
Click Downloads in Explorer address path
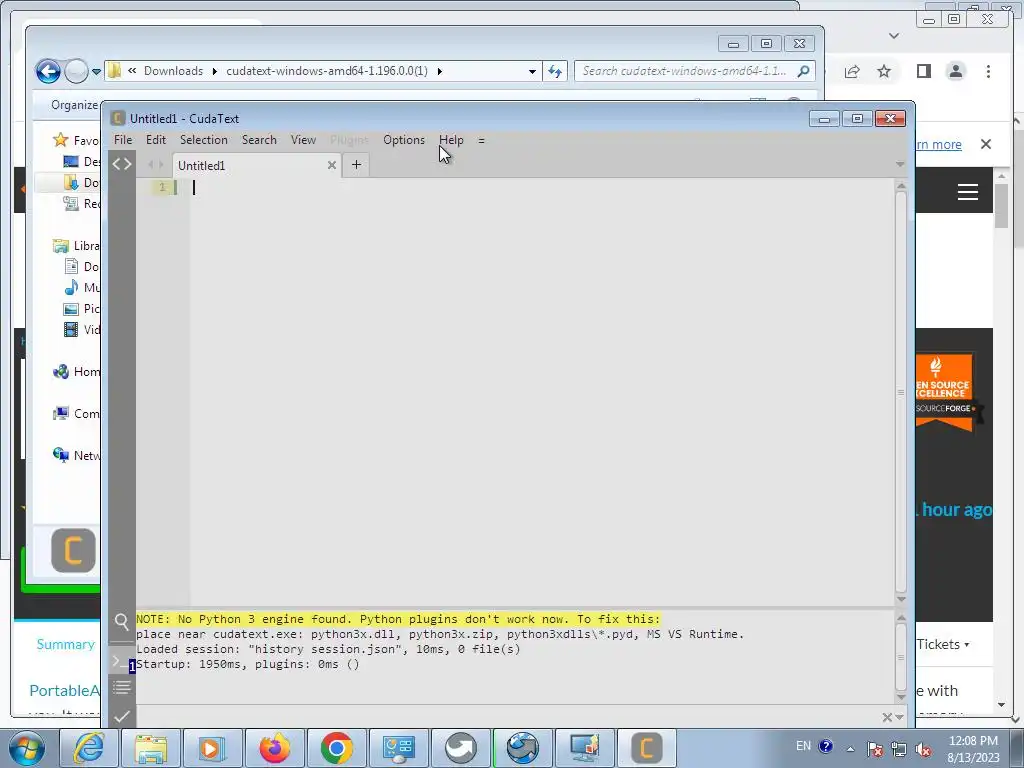173,71
